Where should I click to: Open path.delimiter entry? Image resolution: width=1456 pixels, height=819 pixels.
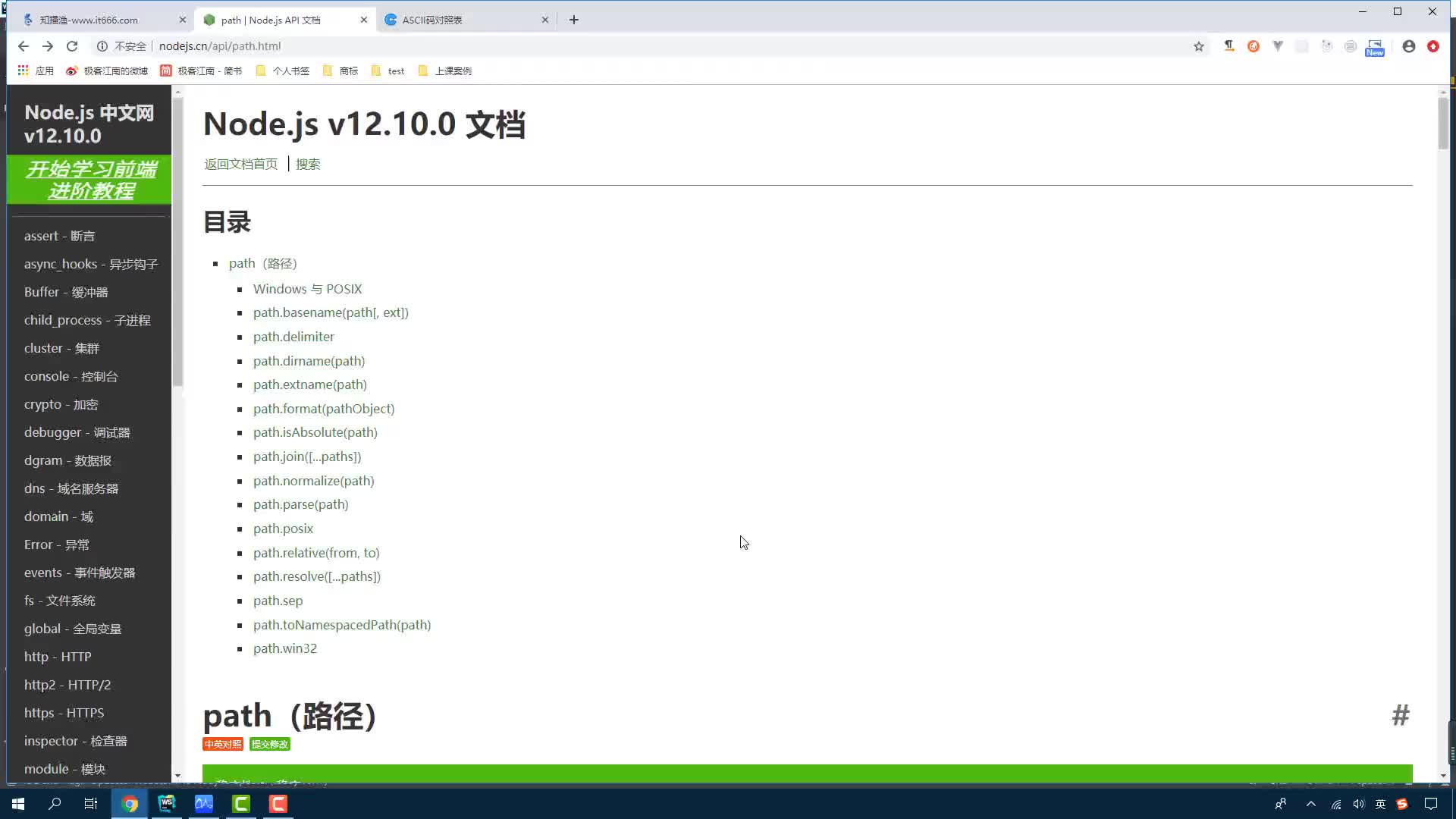(x=293, y=337)
